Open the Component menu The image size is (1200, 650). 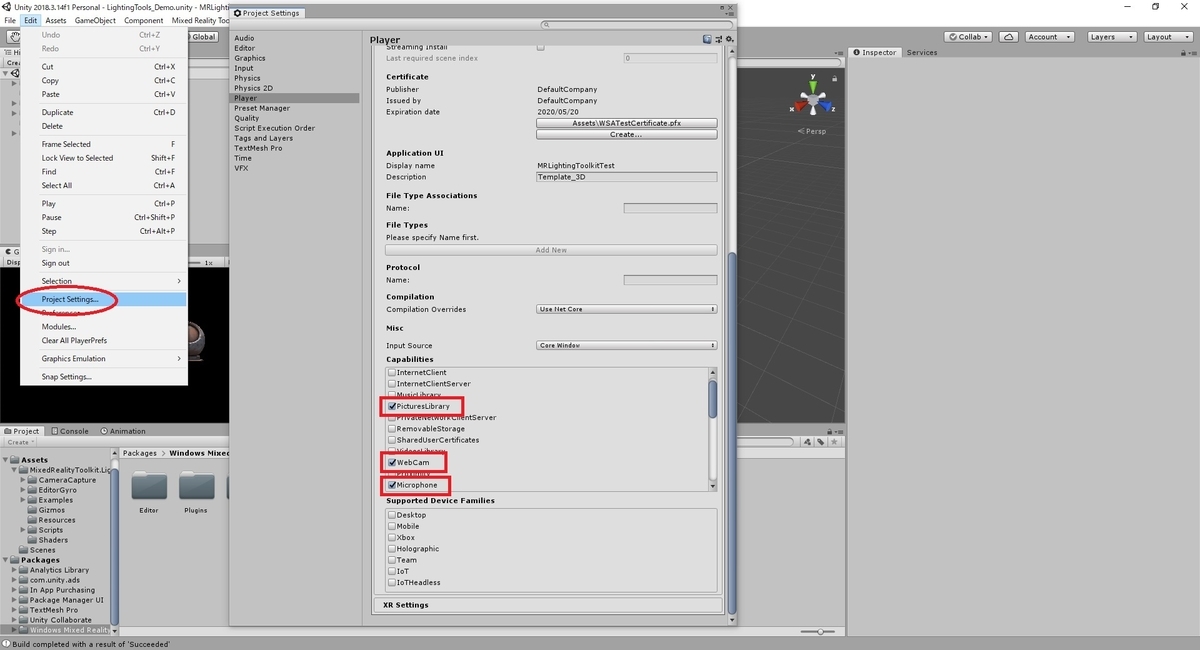pos(143,20)
